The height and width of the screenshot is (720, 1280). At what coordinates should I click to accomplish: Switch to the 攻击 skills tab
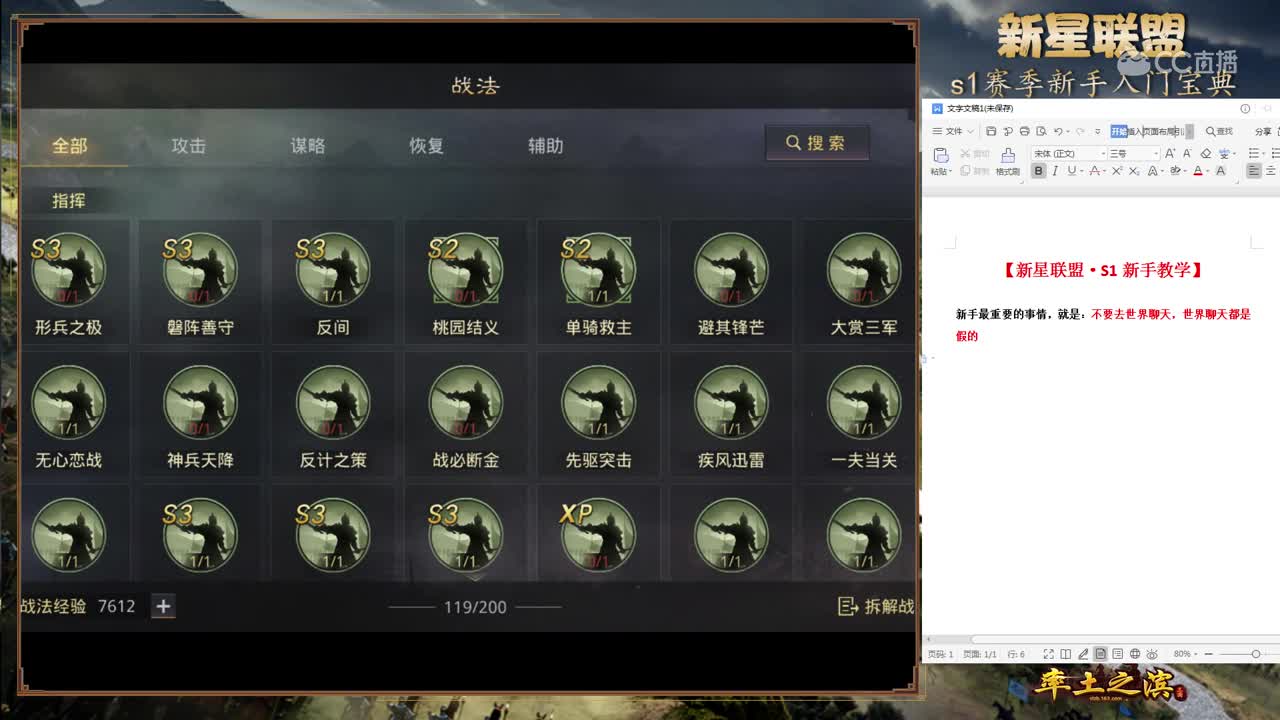tap(188, 146)
